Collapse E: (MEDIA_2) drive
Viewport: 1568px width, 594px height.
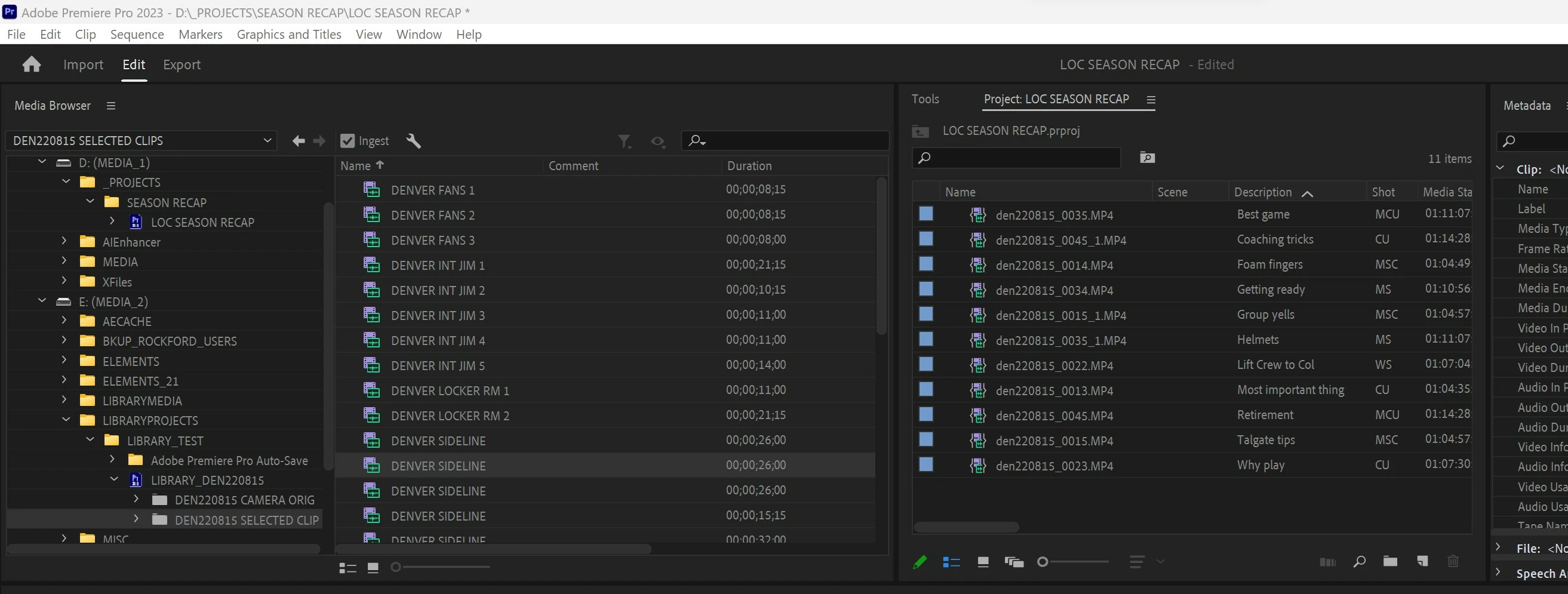42,301
